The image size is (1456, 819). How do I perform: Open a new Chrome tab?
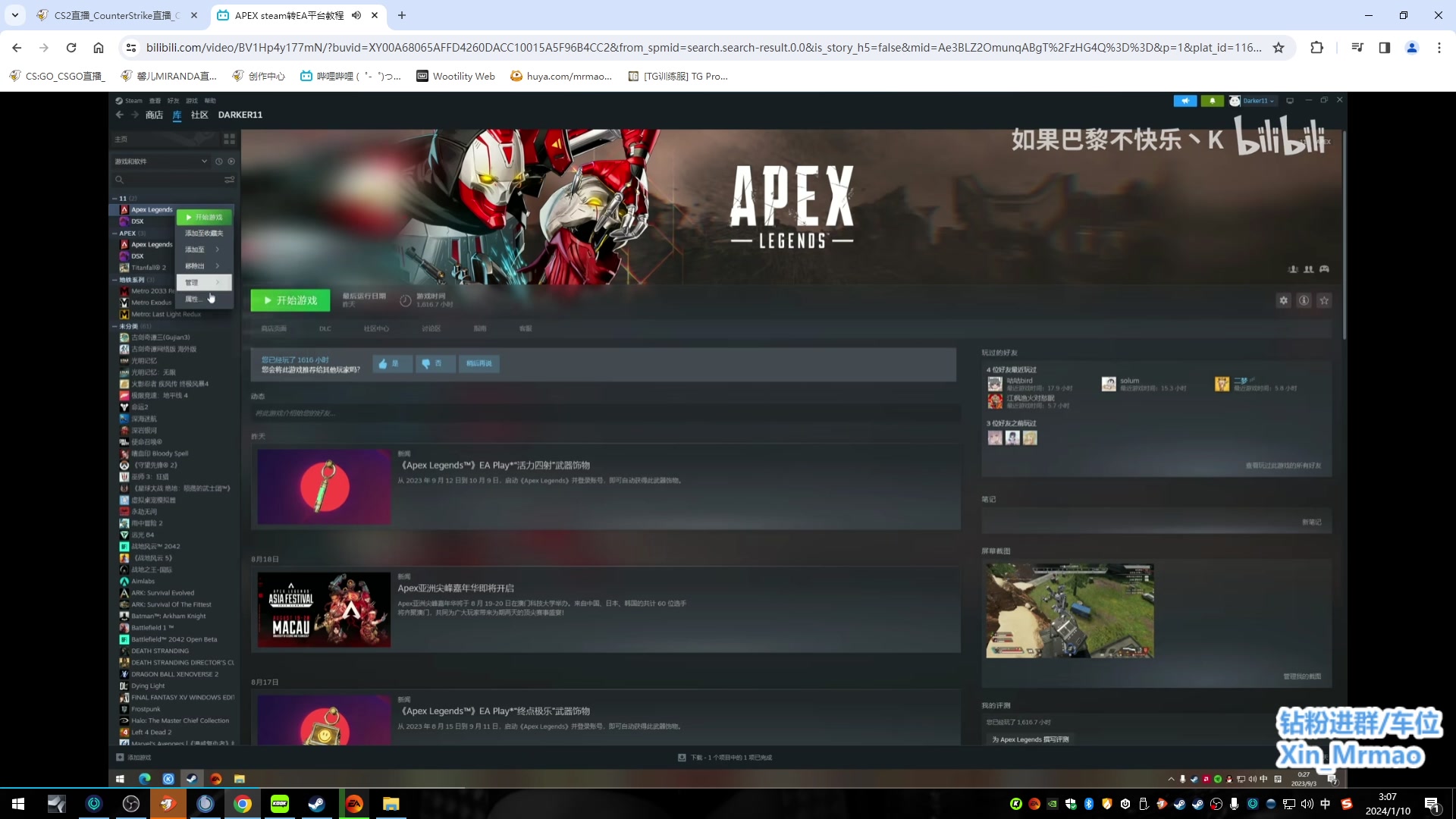click(402, 15)
